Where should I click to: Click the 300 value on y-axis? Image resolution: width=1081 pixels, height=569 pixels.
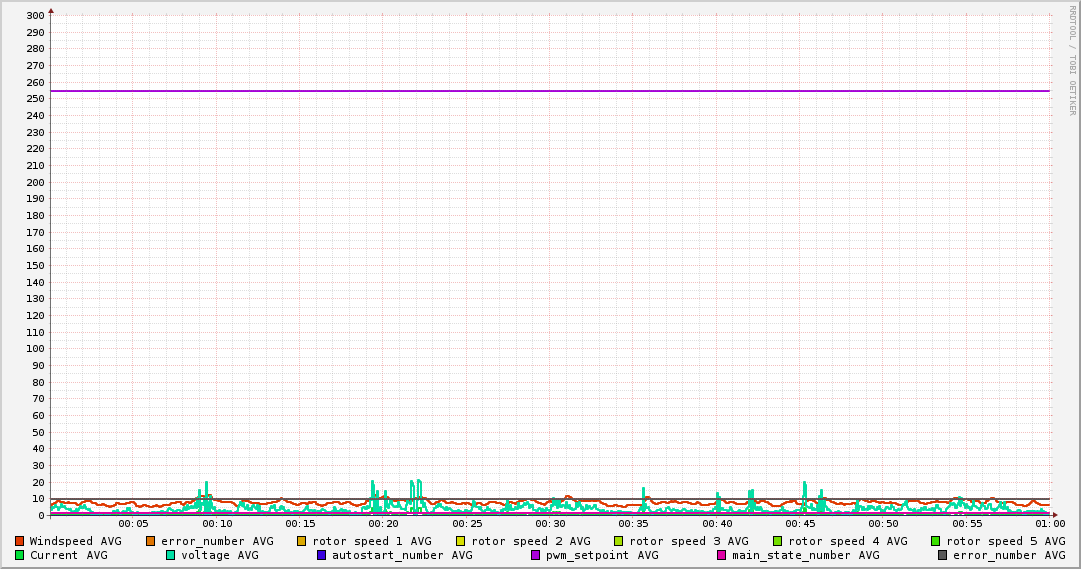[x=34, y=16]
